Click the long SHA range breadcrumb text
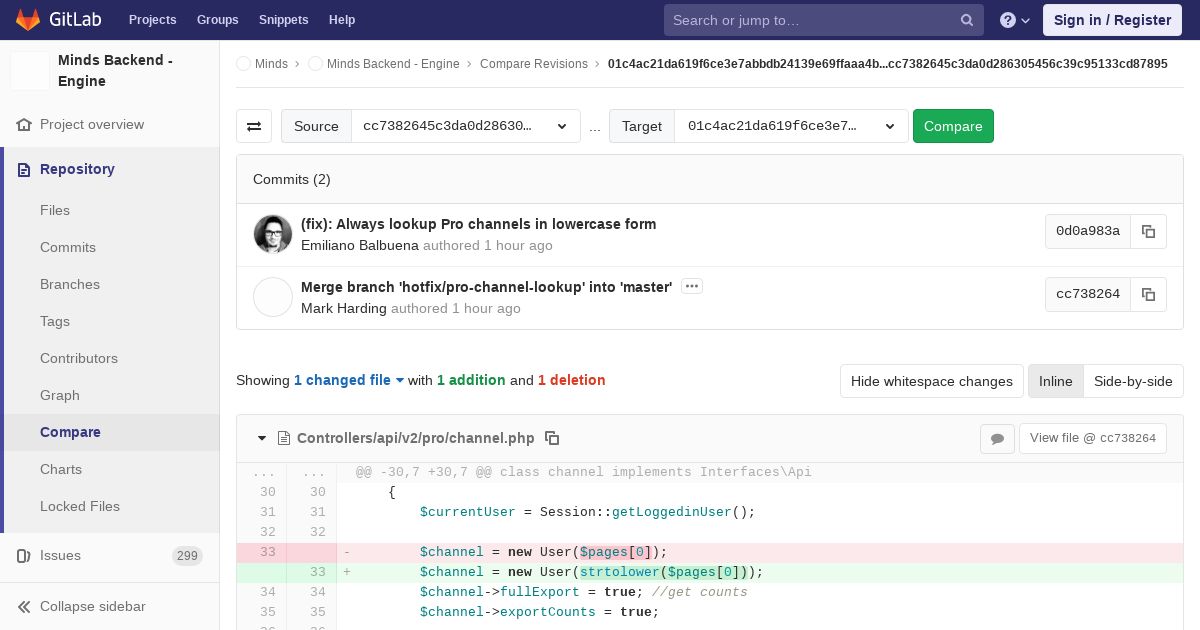1200x630 pixels. click(x=888, y=63)
